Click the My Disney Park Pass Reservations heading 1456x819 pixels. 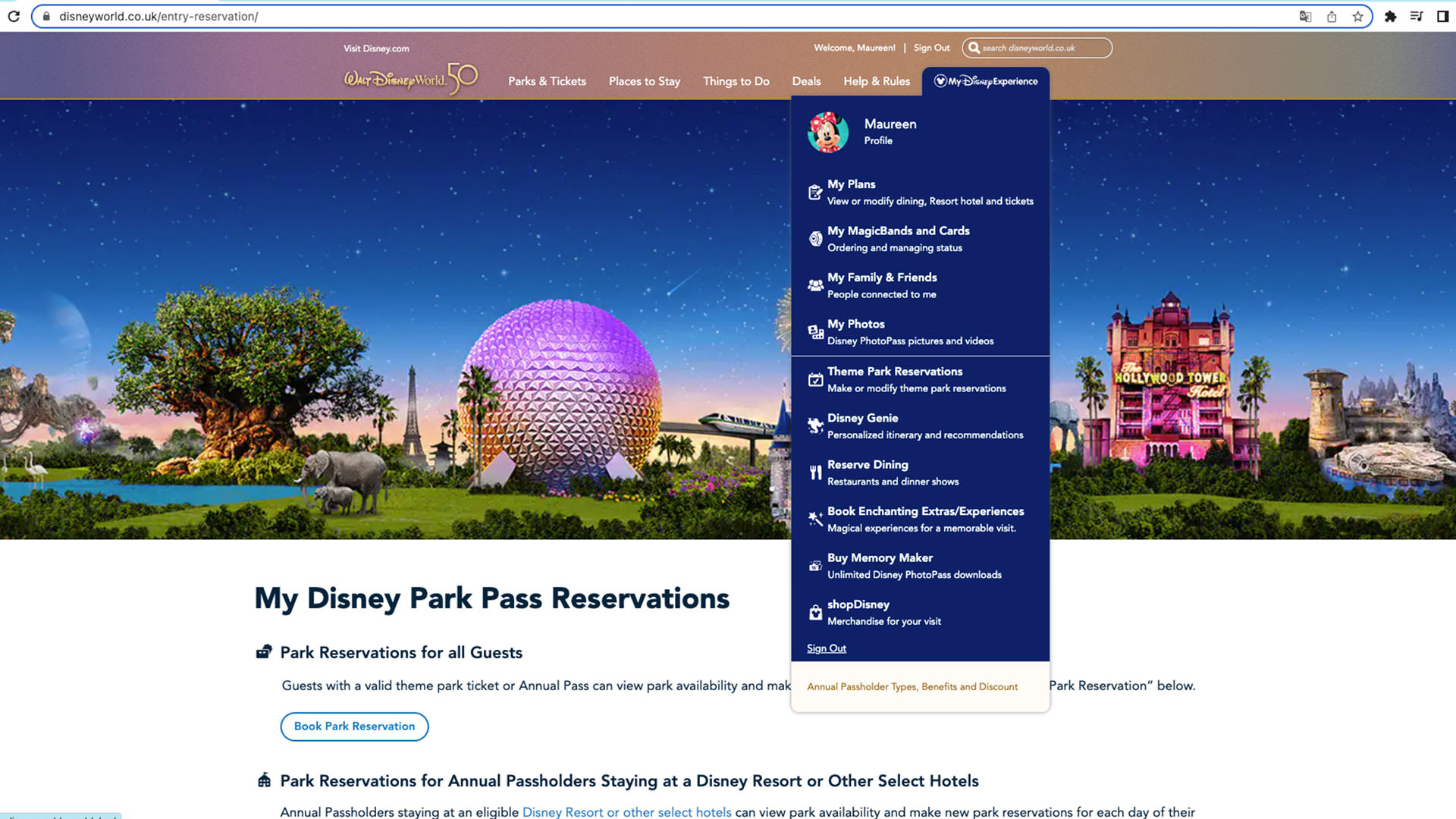point(491,598)
